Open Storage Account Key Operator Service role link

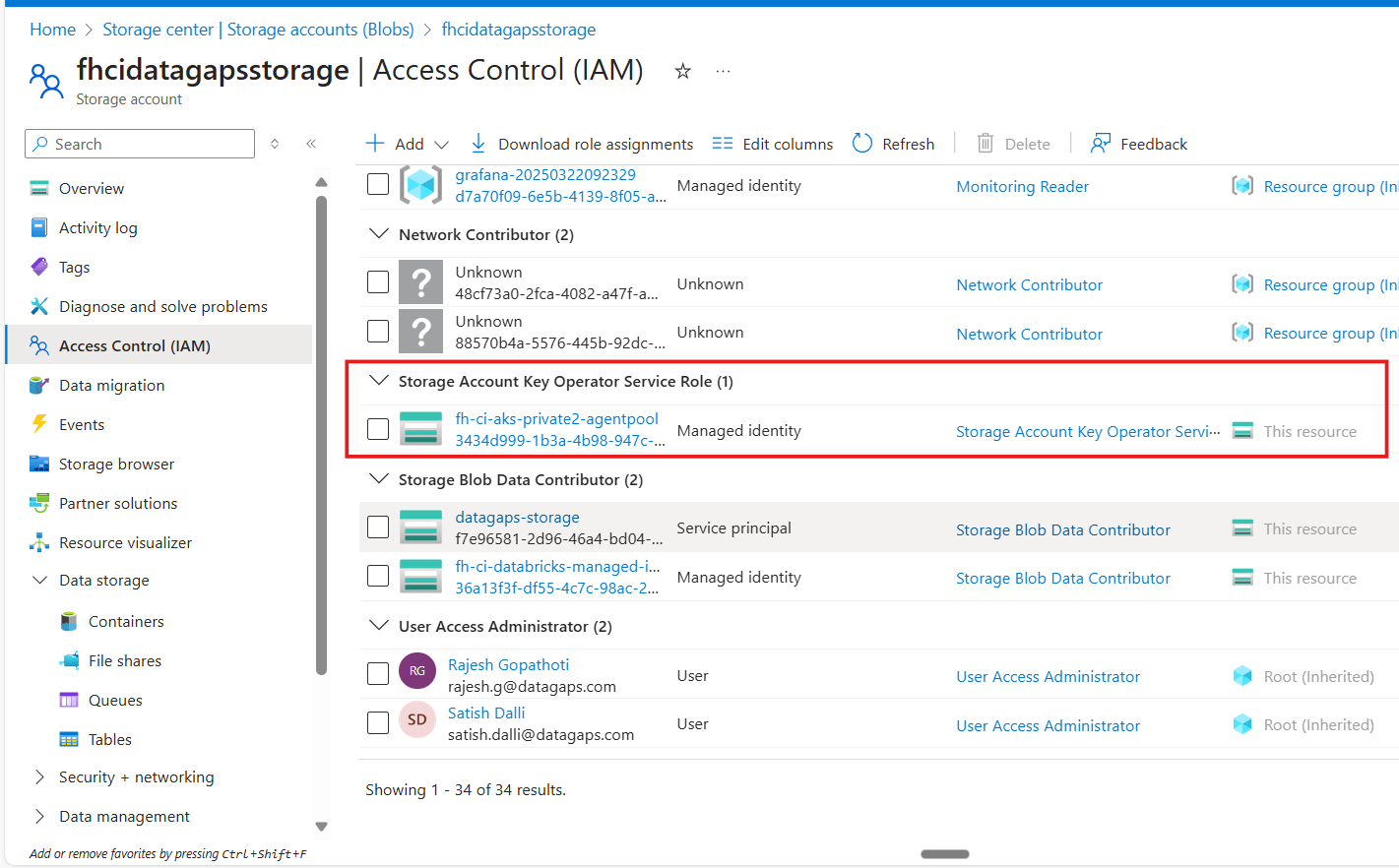[x=1088, y=431]
